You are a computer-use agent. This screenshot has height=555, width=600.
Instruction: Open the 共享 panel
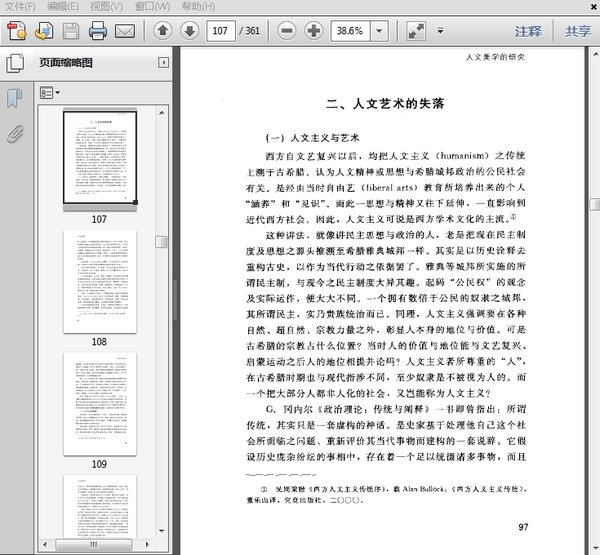[x=578, y=31]
